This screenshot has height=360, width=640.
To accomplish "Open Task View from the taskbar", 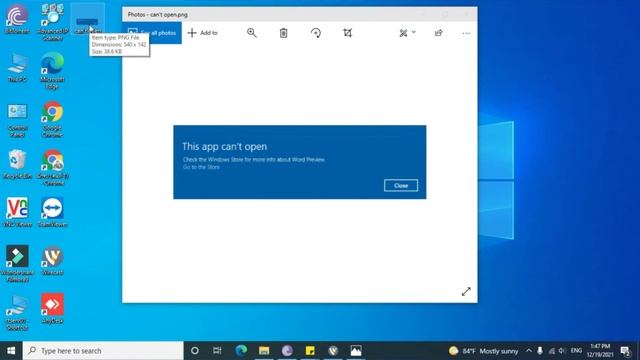I will (x=217, y=351).
